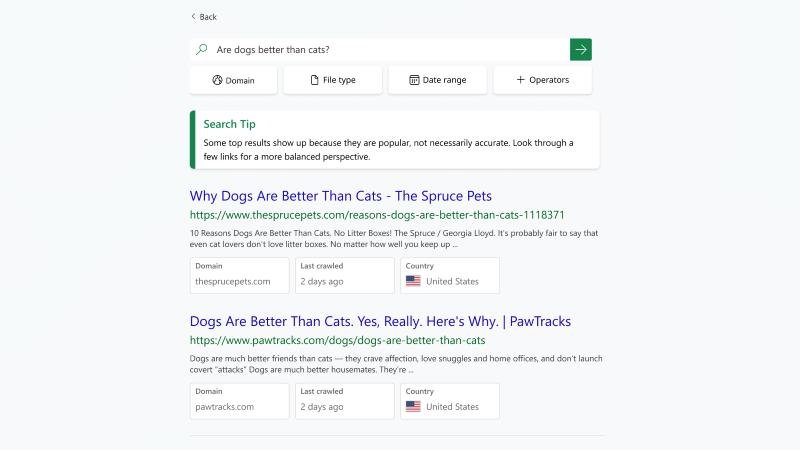
Task: Click US flag in PawTracks result
Action: (413, 407)
